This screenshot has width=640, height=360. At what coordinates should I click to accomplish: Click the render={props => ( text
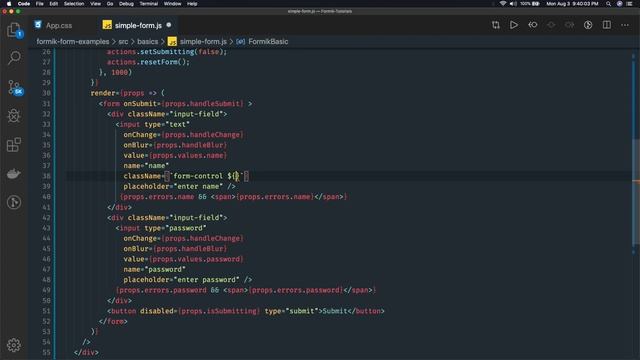[127, 93]
